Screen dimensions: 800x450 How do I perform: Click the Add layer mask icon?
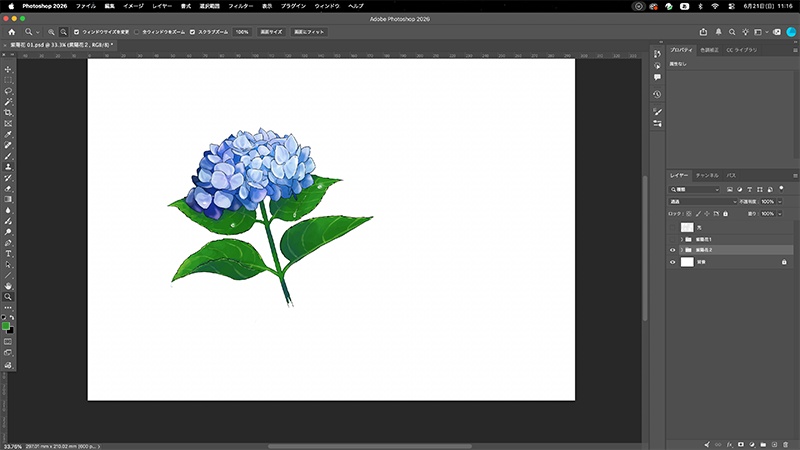pos(741,444)
